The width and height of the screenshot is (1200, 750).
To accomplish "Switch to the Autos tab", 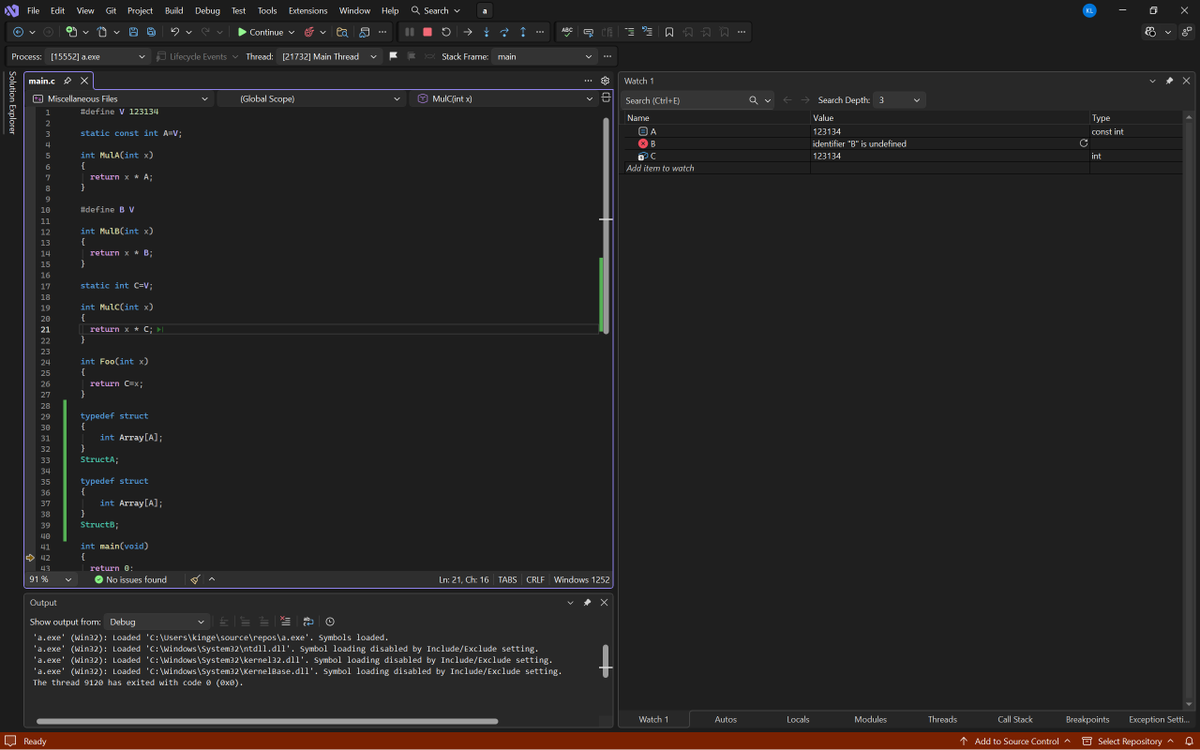I will click(726, 719).
